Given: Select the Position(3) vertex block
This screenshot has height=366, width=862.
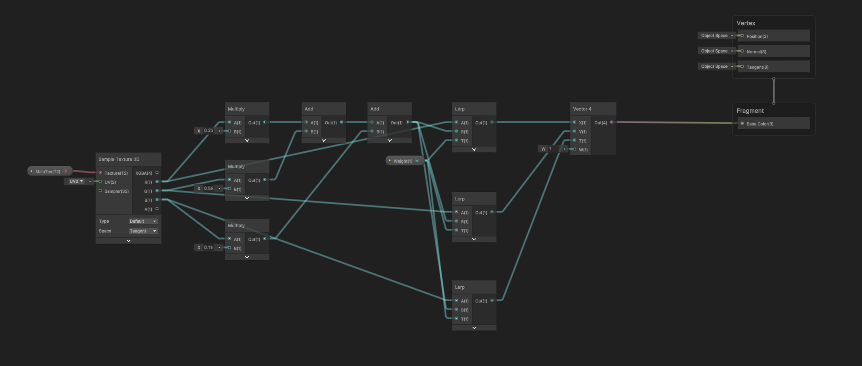Looking at the screenshot, I should [x=774, y=36].
